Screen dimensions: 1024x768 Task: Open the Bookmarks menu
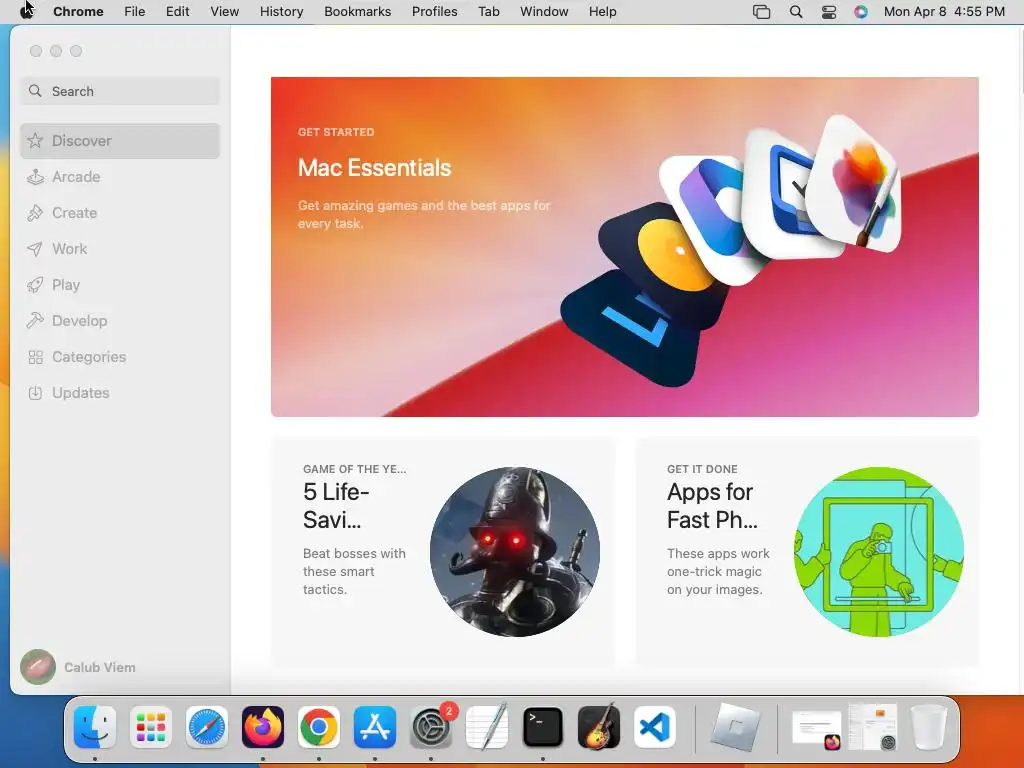tap(358, 12)
